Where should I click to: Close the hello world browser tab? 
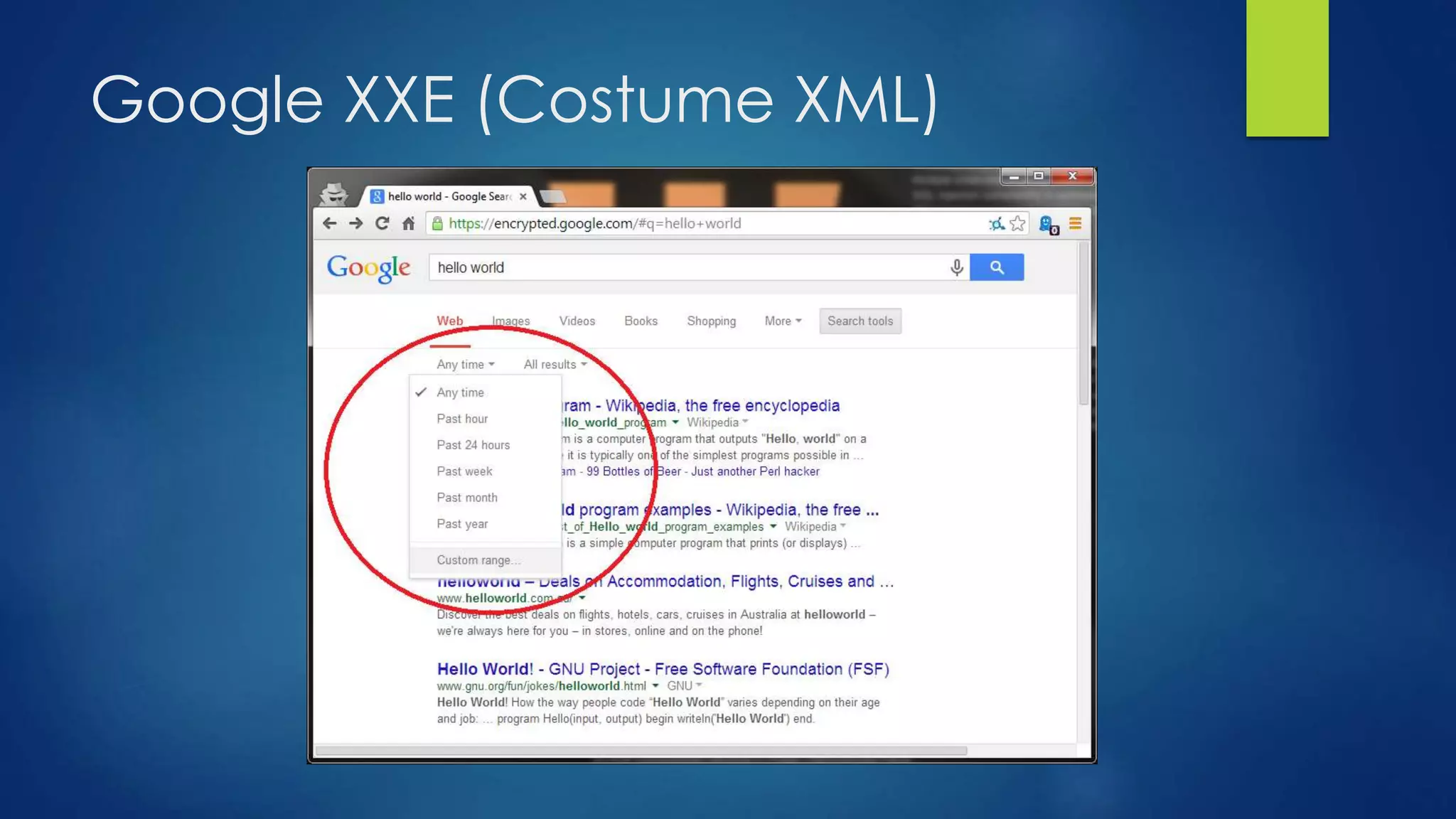tap(523, 196)
